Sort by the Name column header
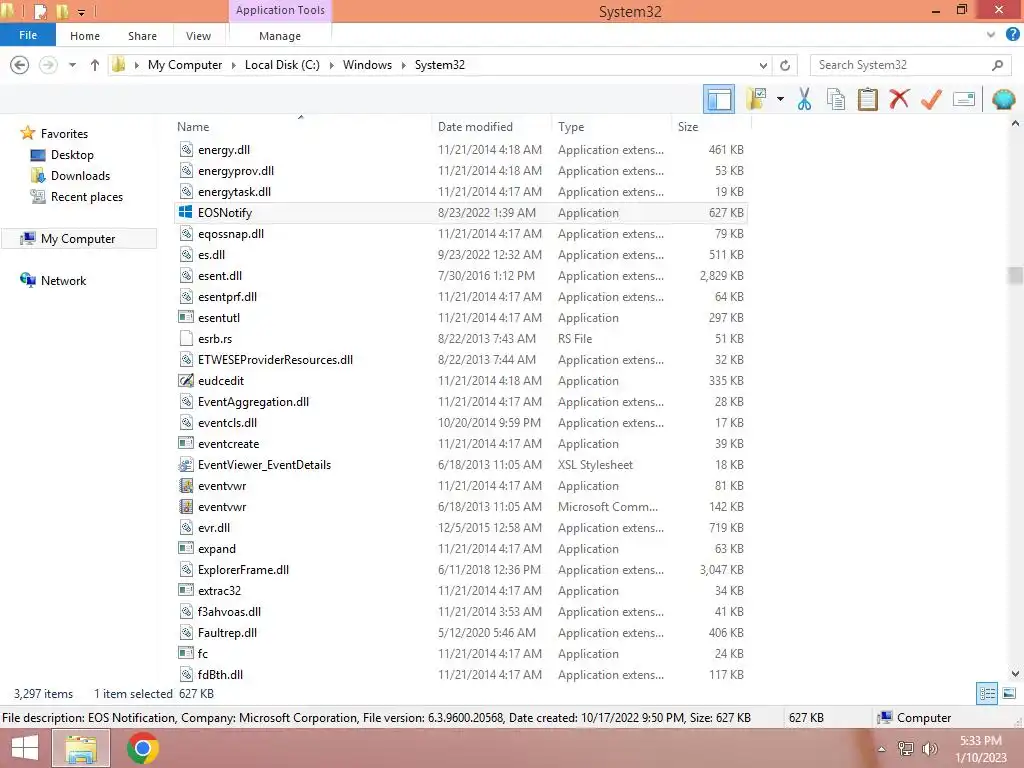1024x768 pixels. 300,127
